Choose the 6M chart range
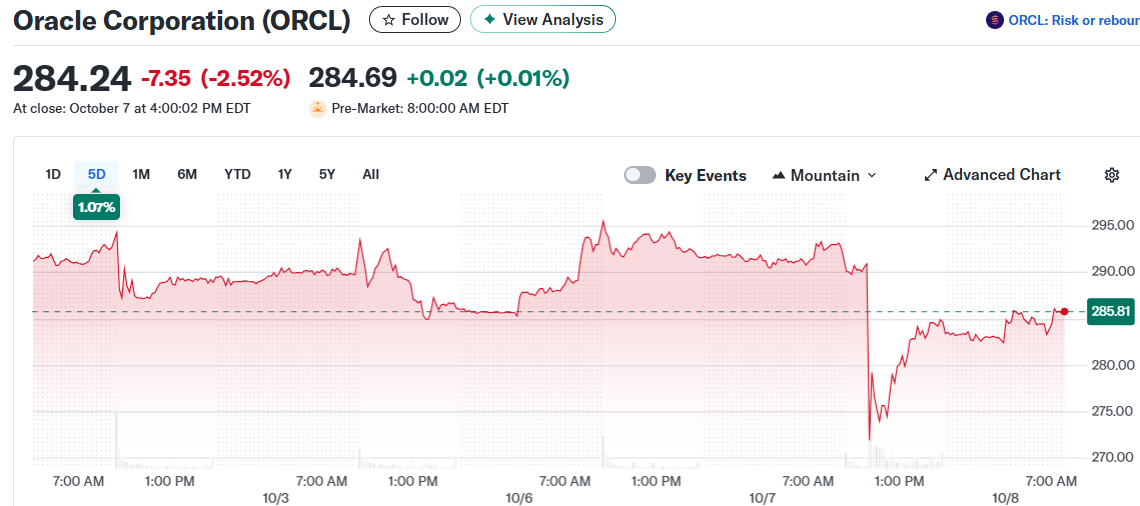1140x506 pixels. pos(187,174)
